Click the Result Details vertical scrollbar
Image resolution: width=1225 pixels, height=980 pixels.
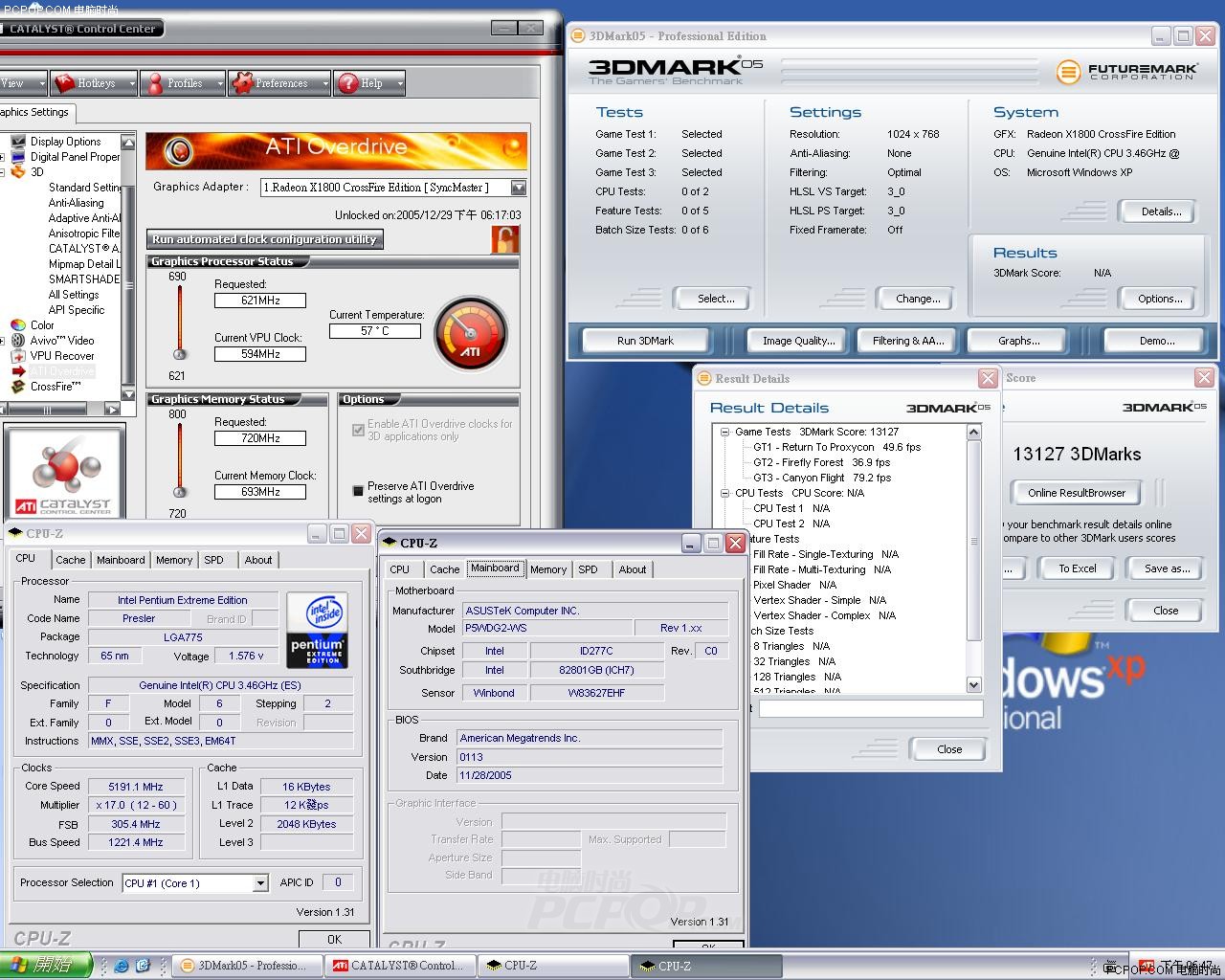coord(974,559)
